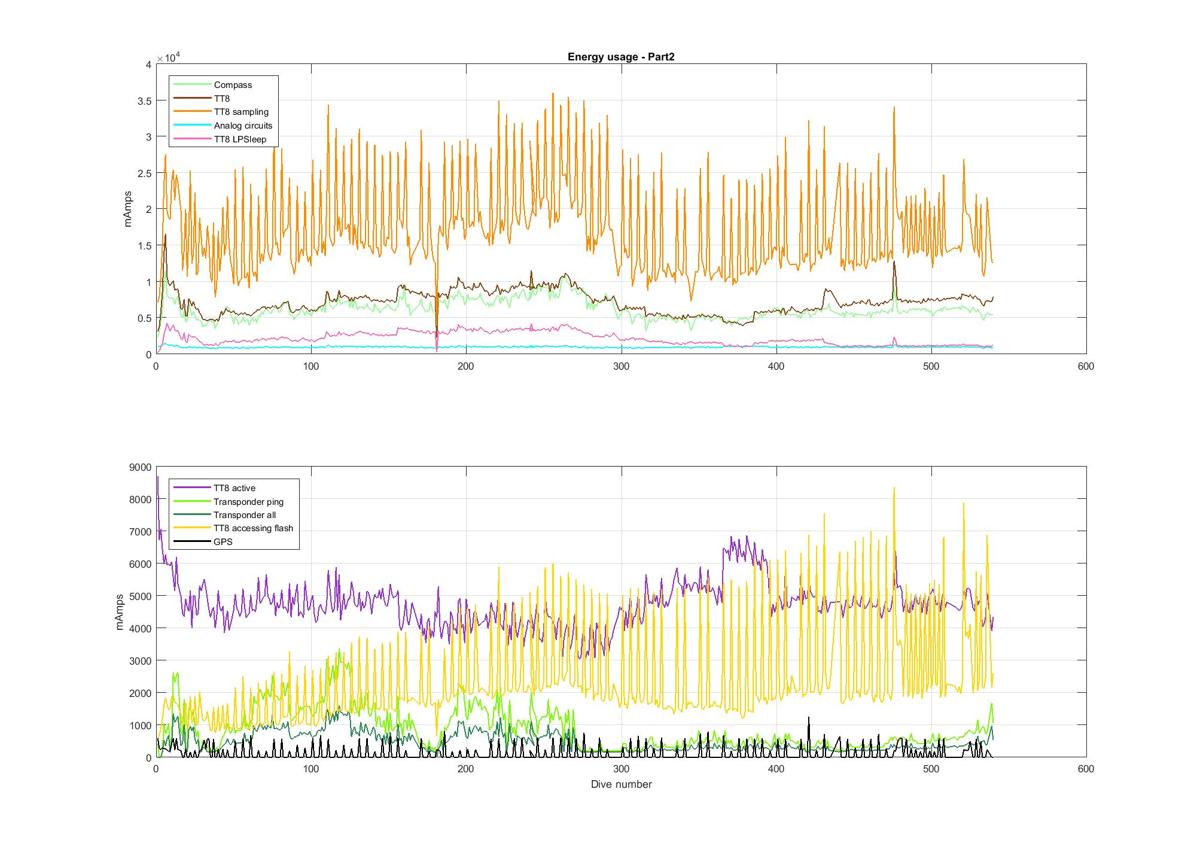Click the 7000 tick label on bottom plot
Viewport: 1200px width, 851px height.
pyautogui.click(x=138, y=532)
